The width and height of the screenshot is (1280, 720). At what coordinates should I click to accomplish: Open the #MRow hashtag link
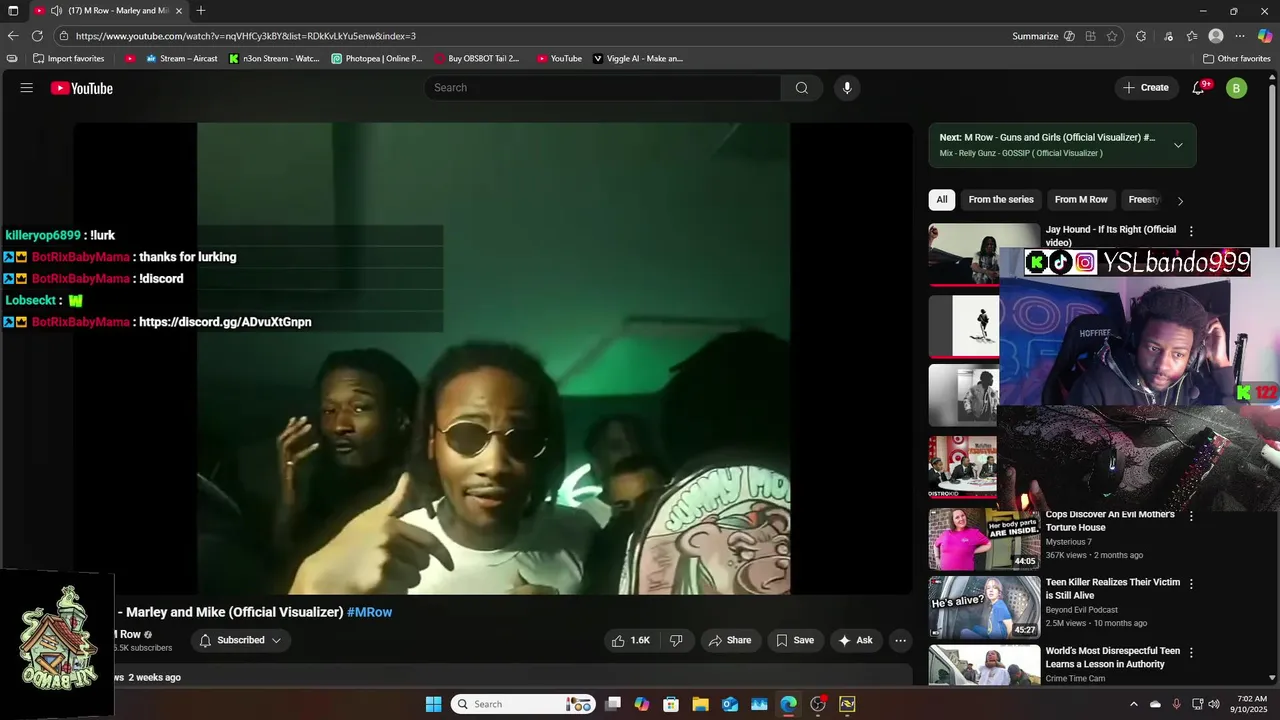coord(369,612)
